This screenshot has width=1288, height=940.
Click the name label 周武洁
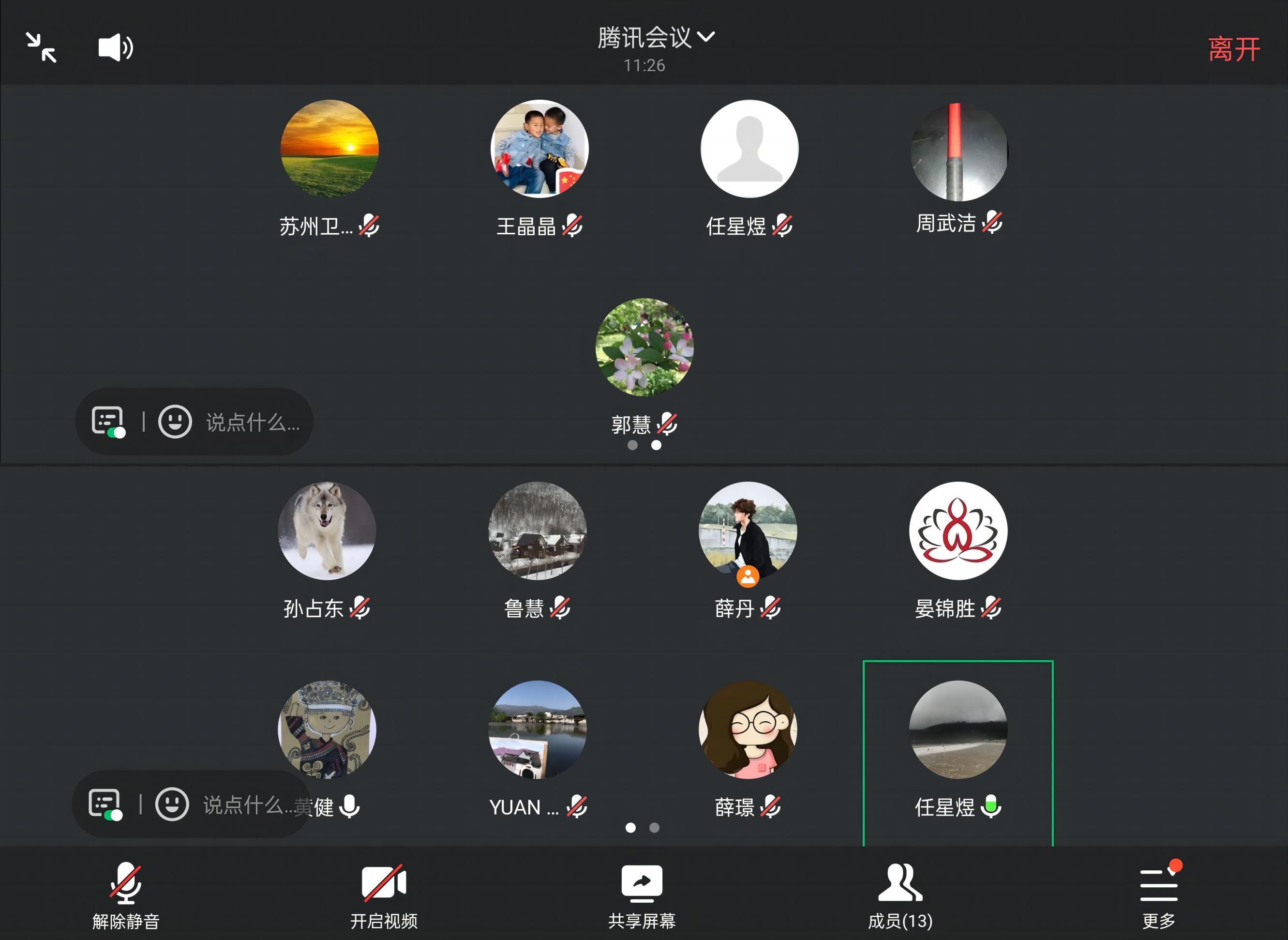point(945,223)
